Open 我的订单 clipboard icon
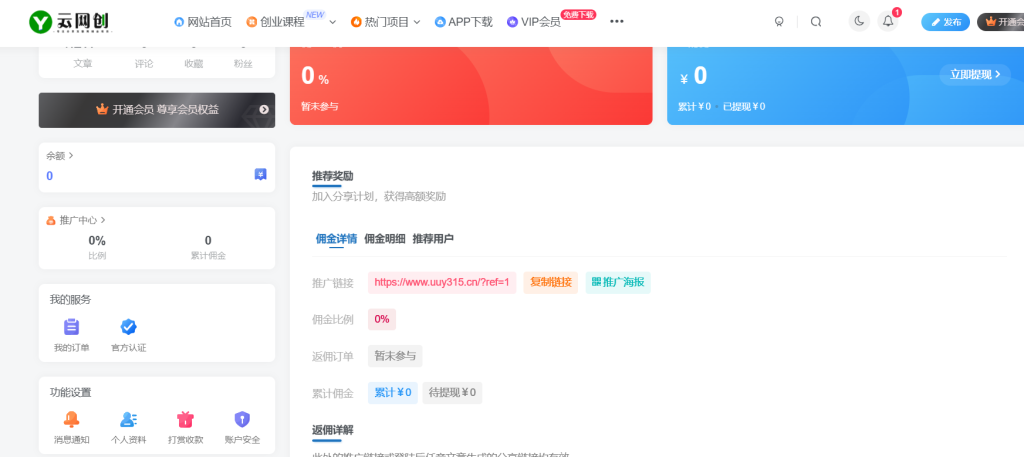Viewport: 1024px width, 457px height. 71,327
